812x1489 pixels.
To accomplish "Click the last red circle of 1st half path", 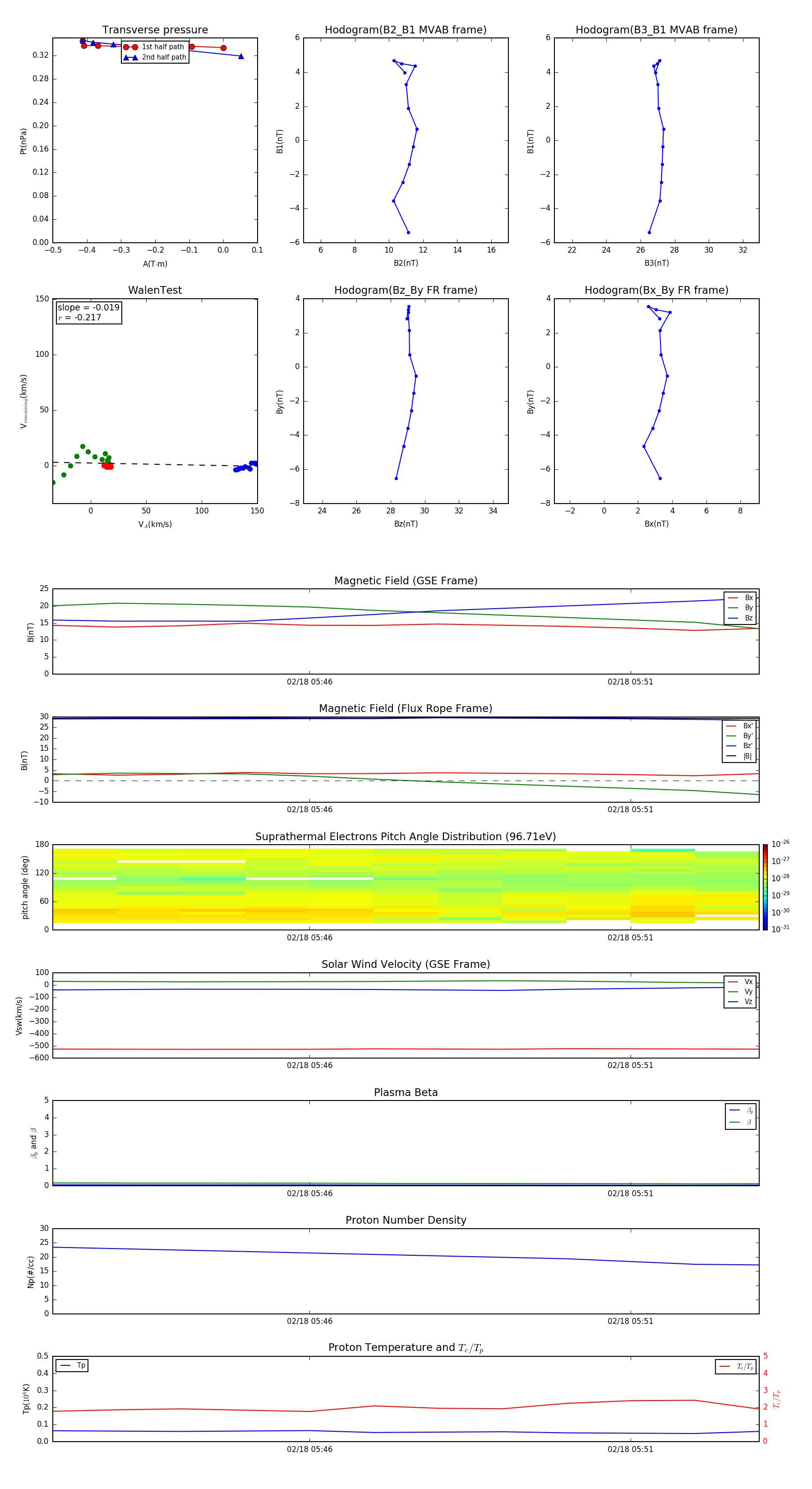I will coord(223,48).
